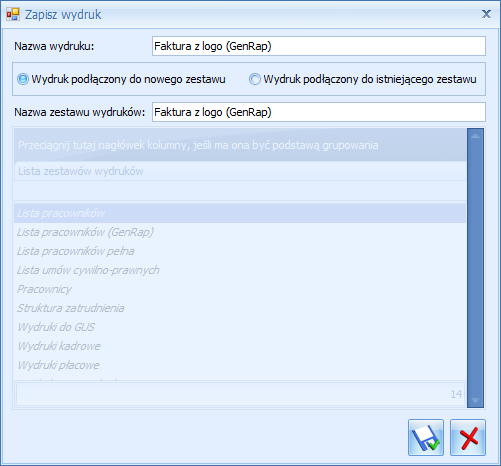Select the Wydruki płacowe row

pos(240,365)
